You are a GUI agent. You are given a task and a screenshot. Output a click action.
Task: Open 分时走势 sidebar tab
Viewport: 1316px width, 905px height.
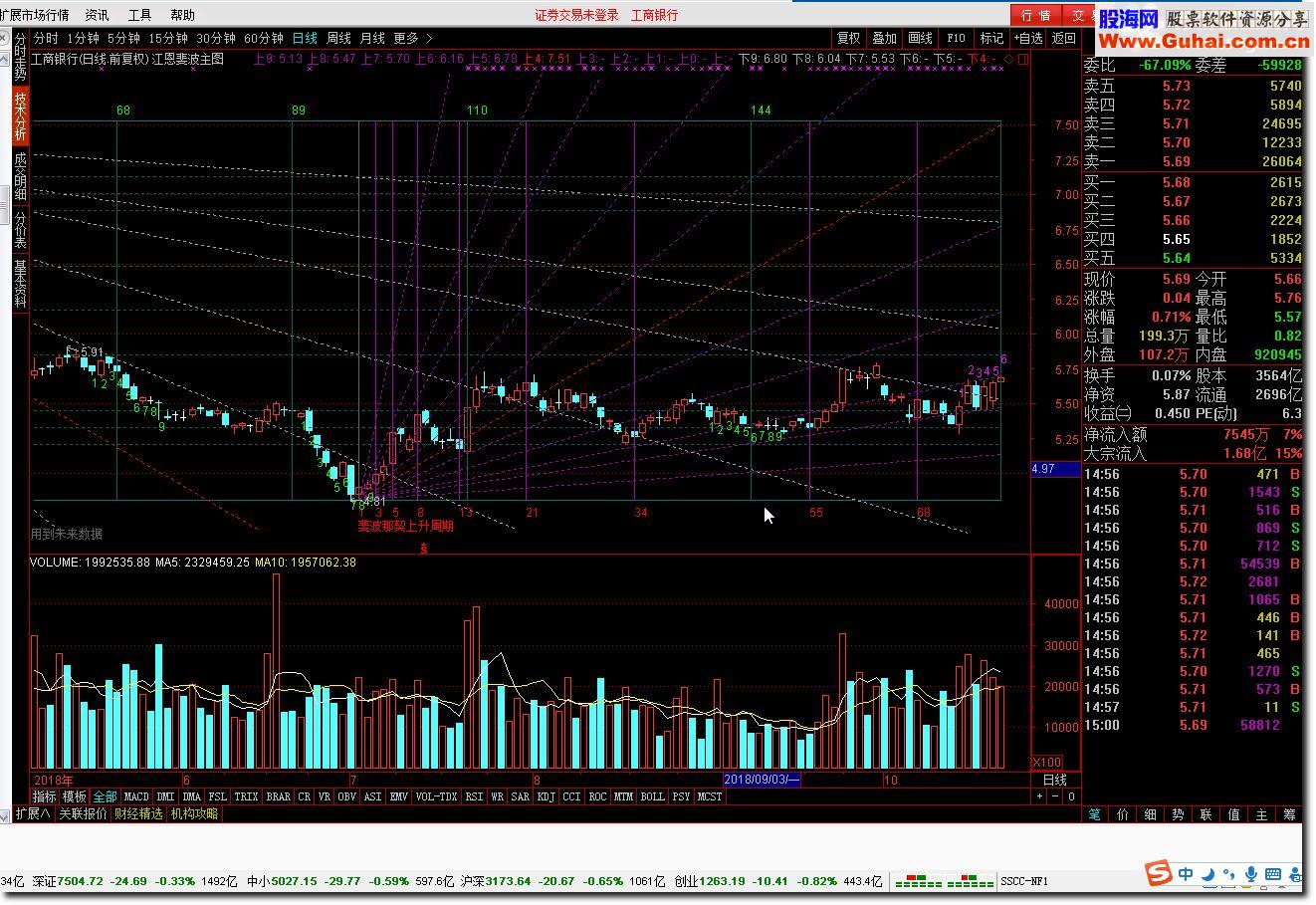[20, 58]
